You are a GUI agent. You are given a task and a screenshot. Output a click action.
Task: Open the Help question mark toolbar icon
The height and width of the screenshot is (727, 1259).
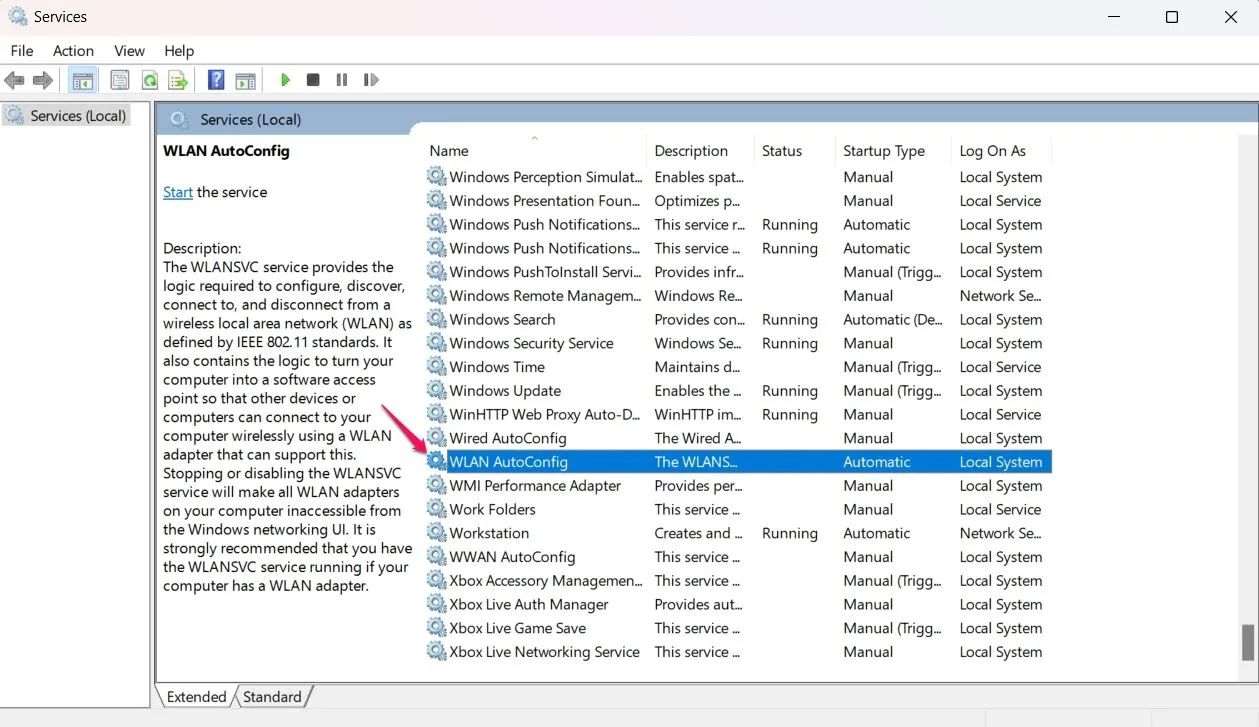pos(215,80)
